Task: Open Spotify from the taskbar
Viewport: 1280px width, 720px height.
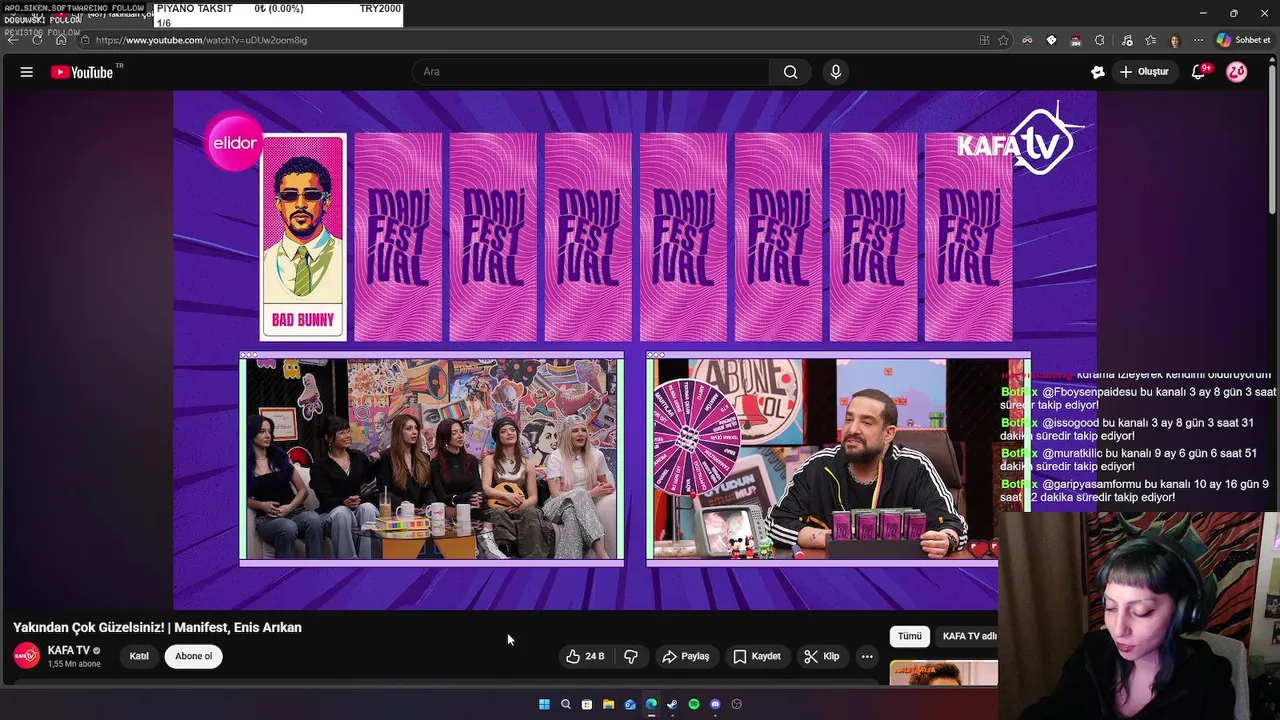Action: click(x=694, y=704)
